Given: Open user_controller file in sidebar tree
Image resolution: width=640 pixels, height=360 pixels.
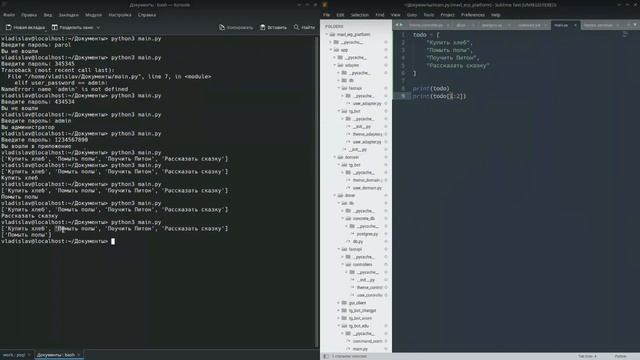Looking at the screenshot, I should (x=369, y=295).
